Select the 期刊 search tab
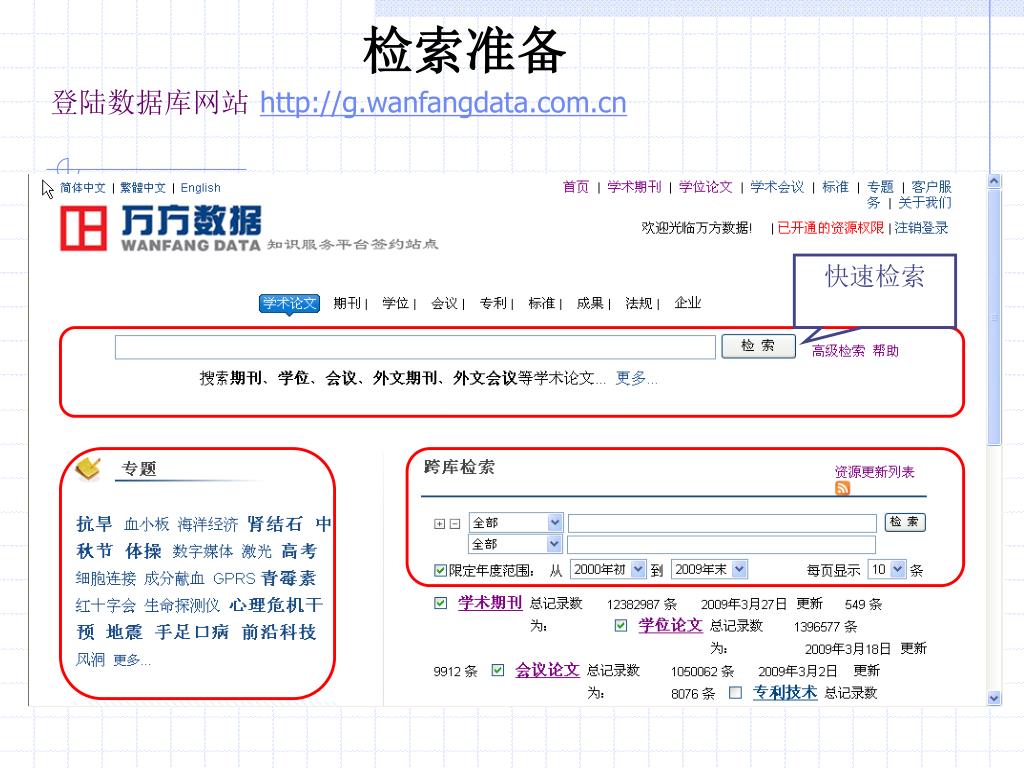Image resolution: width=1024 pixels, height=768 pixels. coord(347,303)
